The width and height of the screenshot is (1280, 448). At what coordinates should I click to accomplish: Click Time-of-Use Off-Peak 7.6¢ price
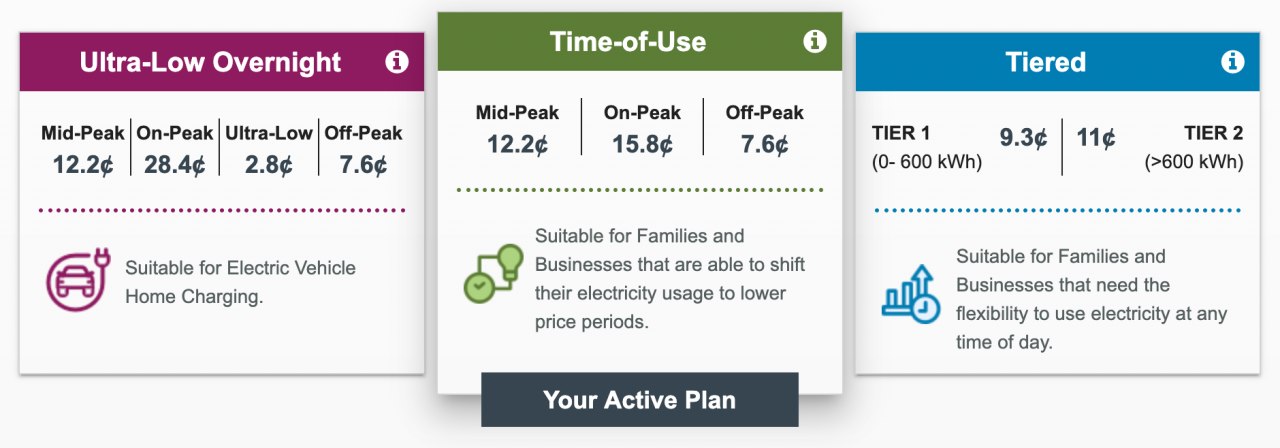765,144
